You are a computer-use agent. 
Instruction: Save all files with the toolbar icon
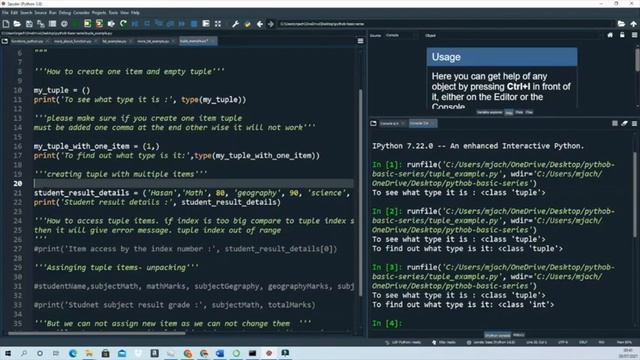pyautogui.click(x=40, y=24)
